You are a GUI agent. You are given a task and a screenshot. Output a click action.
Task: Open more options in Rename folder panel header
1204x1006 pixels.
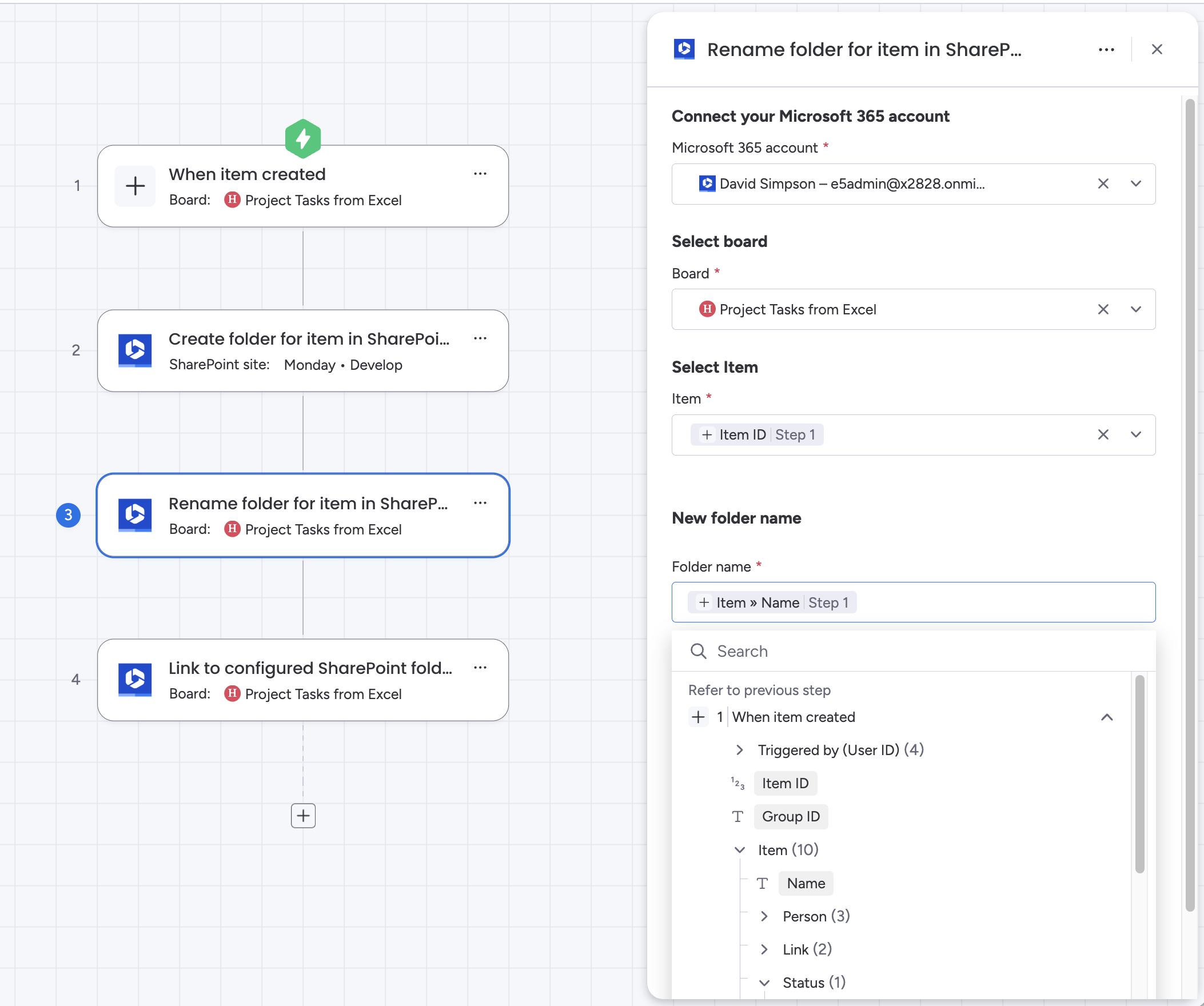[x=1106, y=50]
